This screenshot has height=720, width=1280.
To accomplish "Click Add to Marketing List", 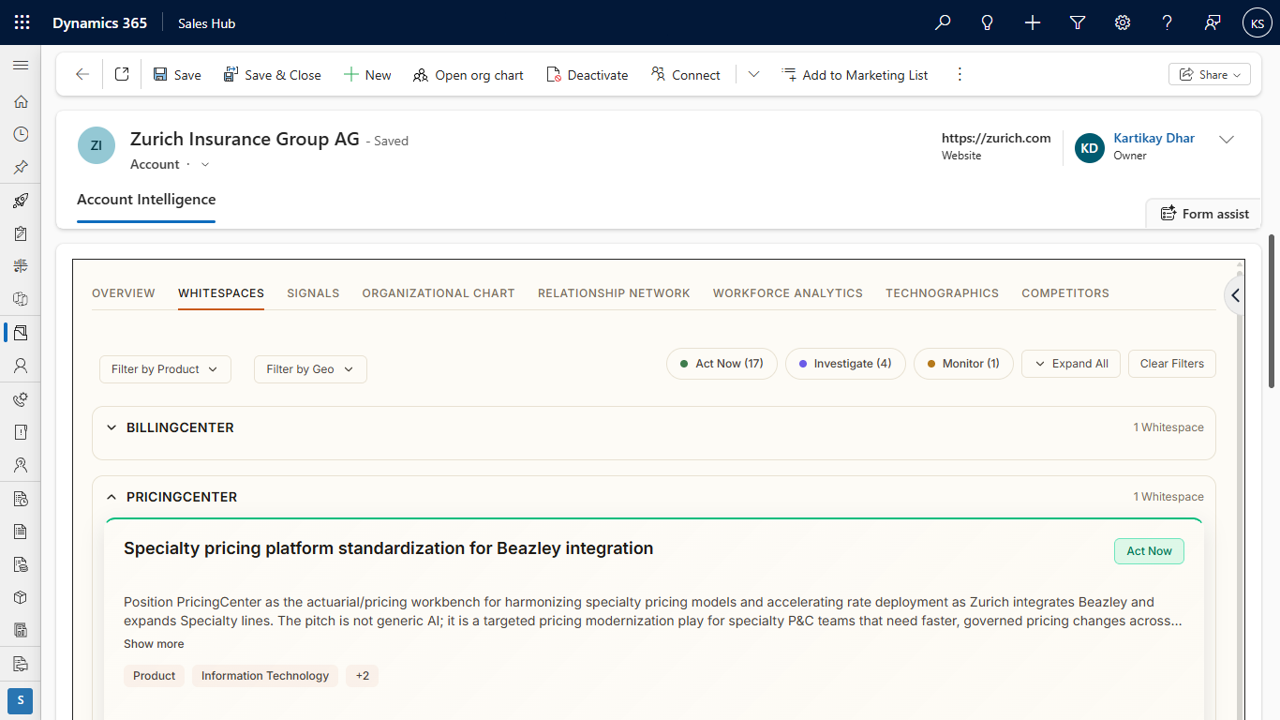I will click(x=855, y=74).
